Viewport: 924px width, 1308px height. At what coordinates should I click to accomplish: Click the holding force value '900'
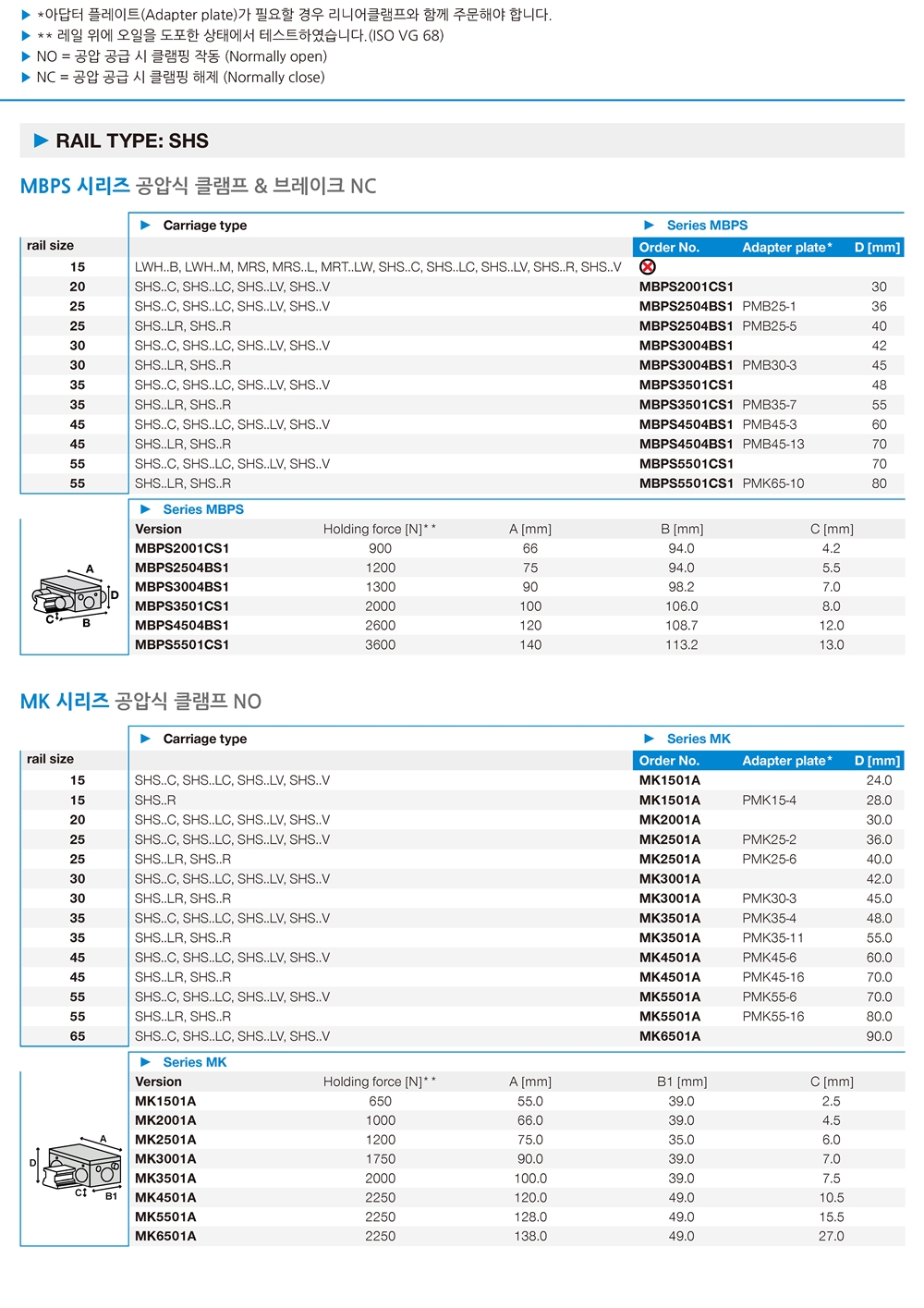click(380, 548)
